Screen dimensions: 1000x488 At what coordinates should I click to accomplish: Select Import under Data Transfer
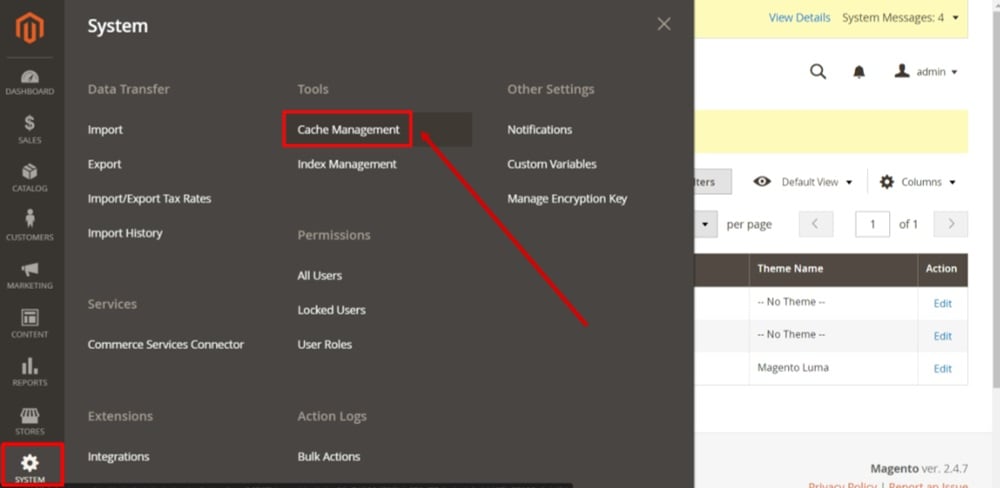point(105,129)
